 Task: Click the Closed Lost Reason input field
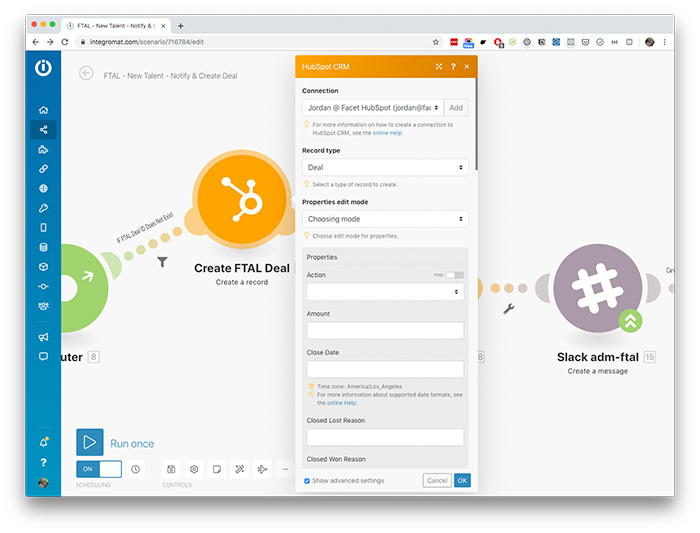(385, 437)
